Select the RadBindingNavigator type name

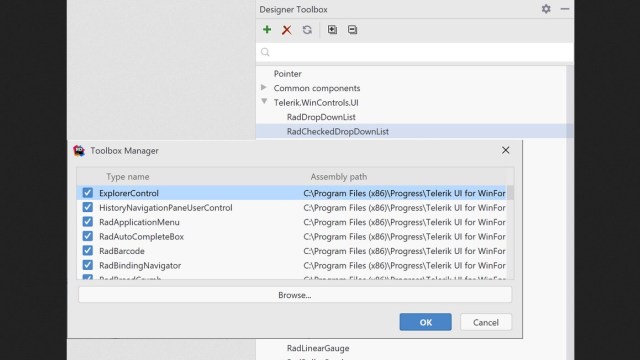pyautogui.click(x=140, y=265)
